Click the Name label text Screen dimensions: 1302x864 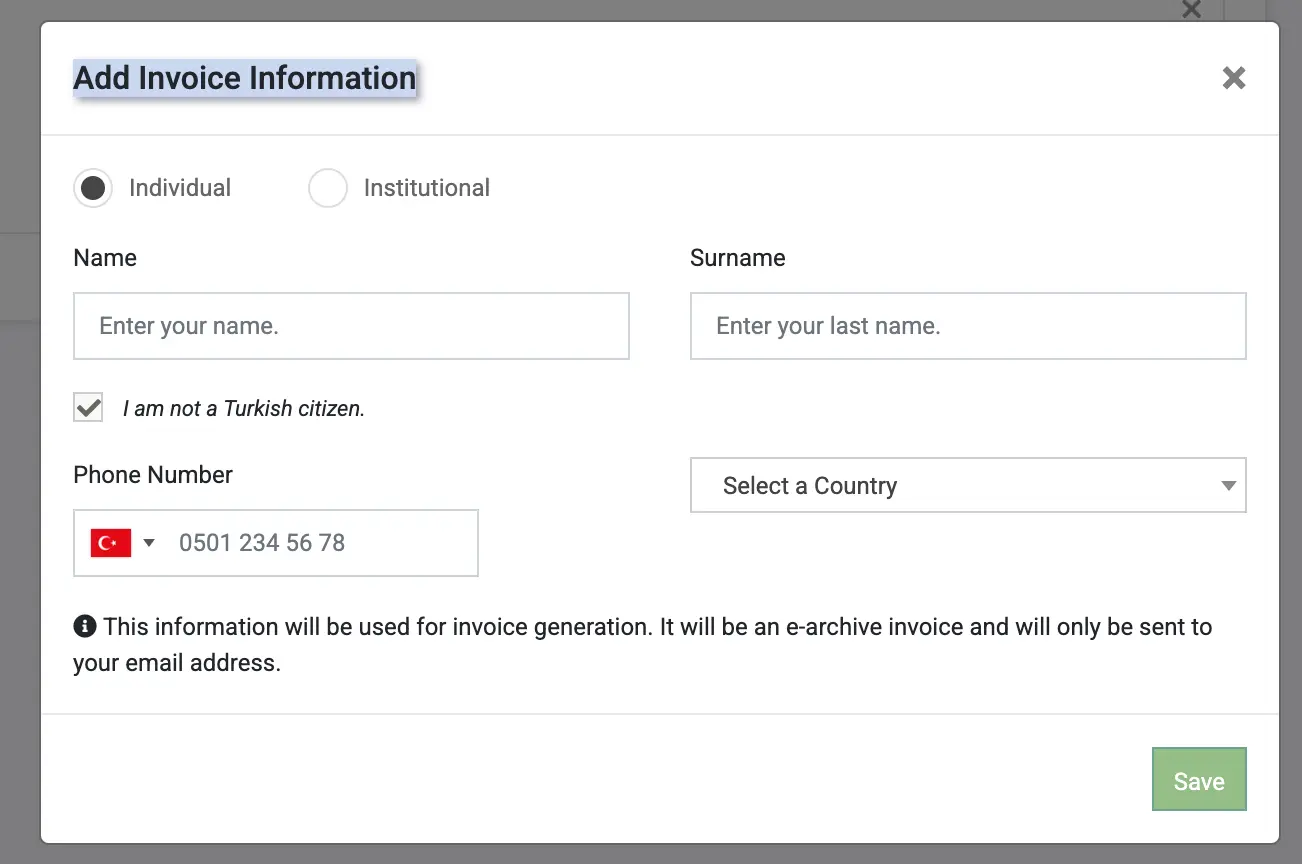[x=105, y=258]
